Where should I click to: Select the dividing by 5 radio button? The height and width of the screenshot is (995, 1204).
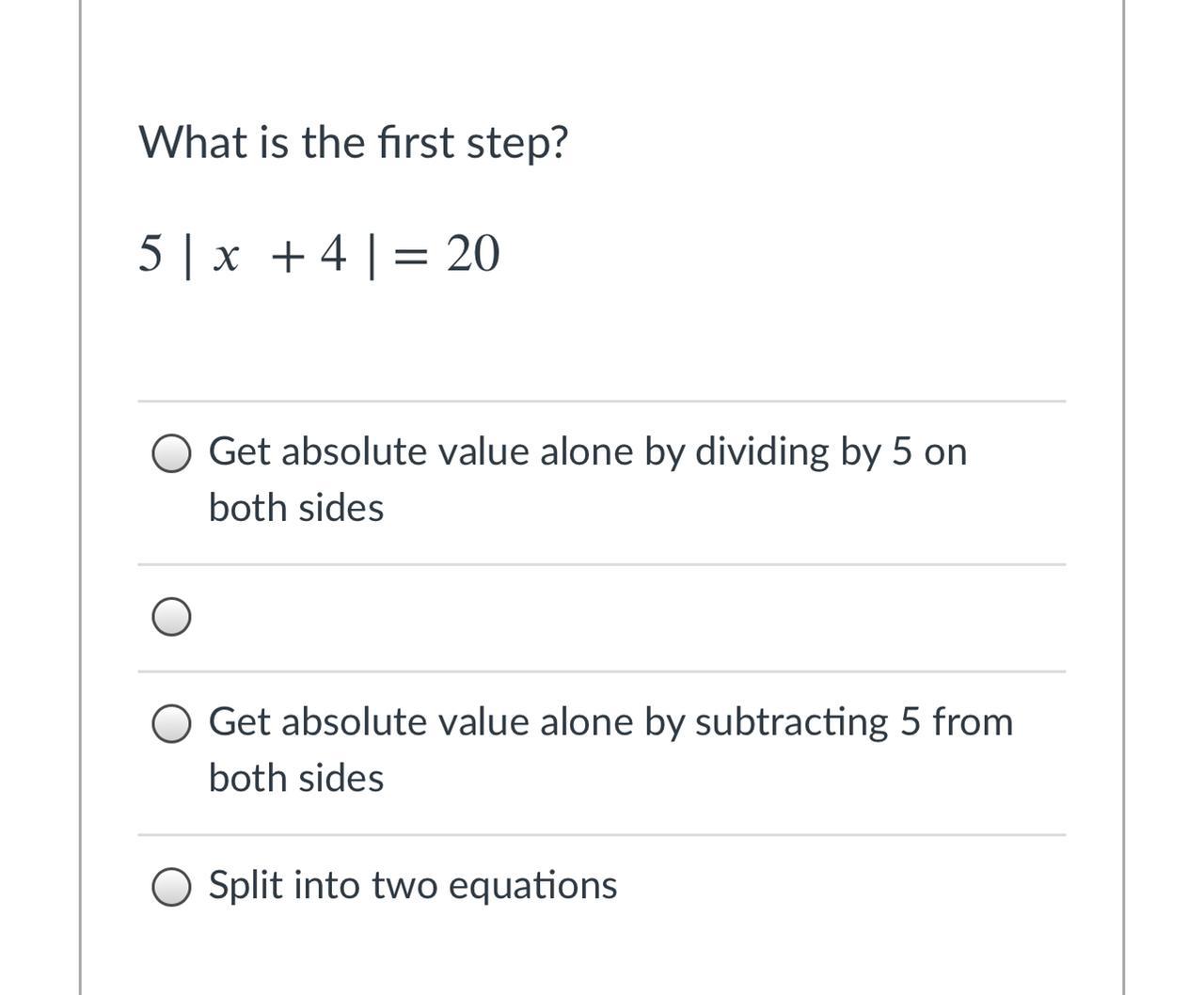[172, 453]
